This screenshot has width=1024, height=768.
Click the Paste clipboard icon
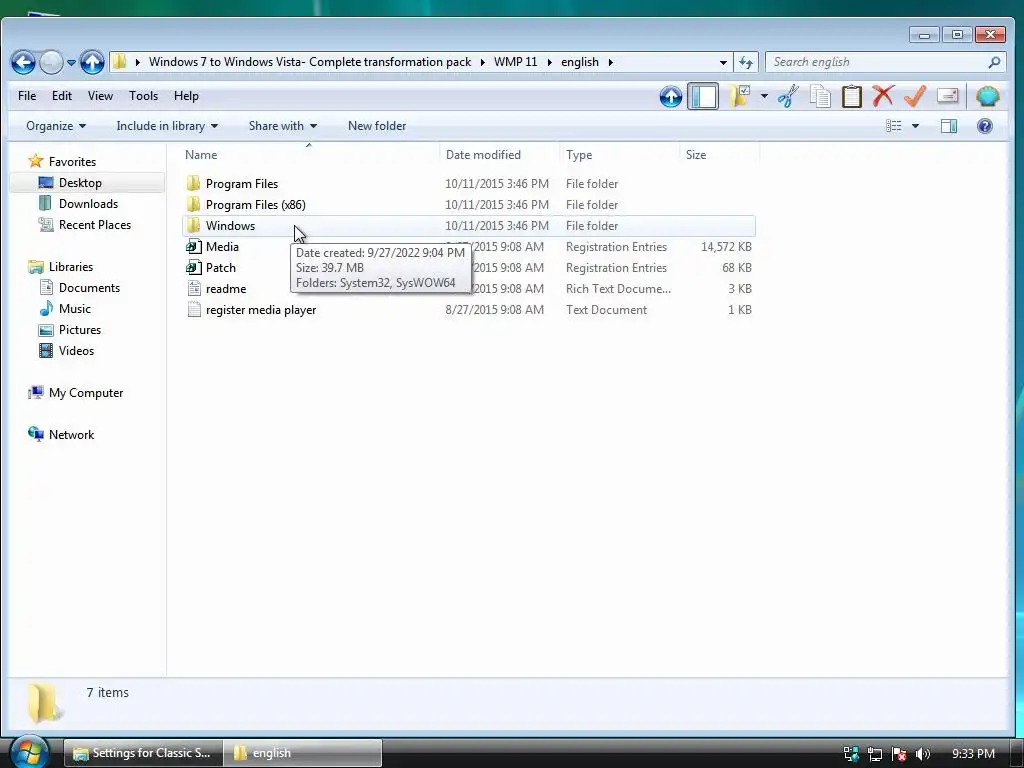(x=852, y=97)
